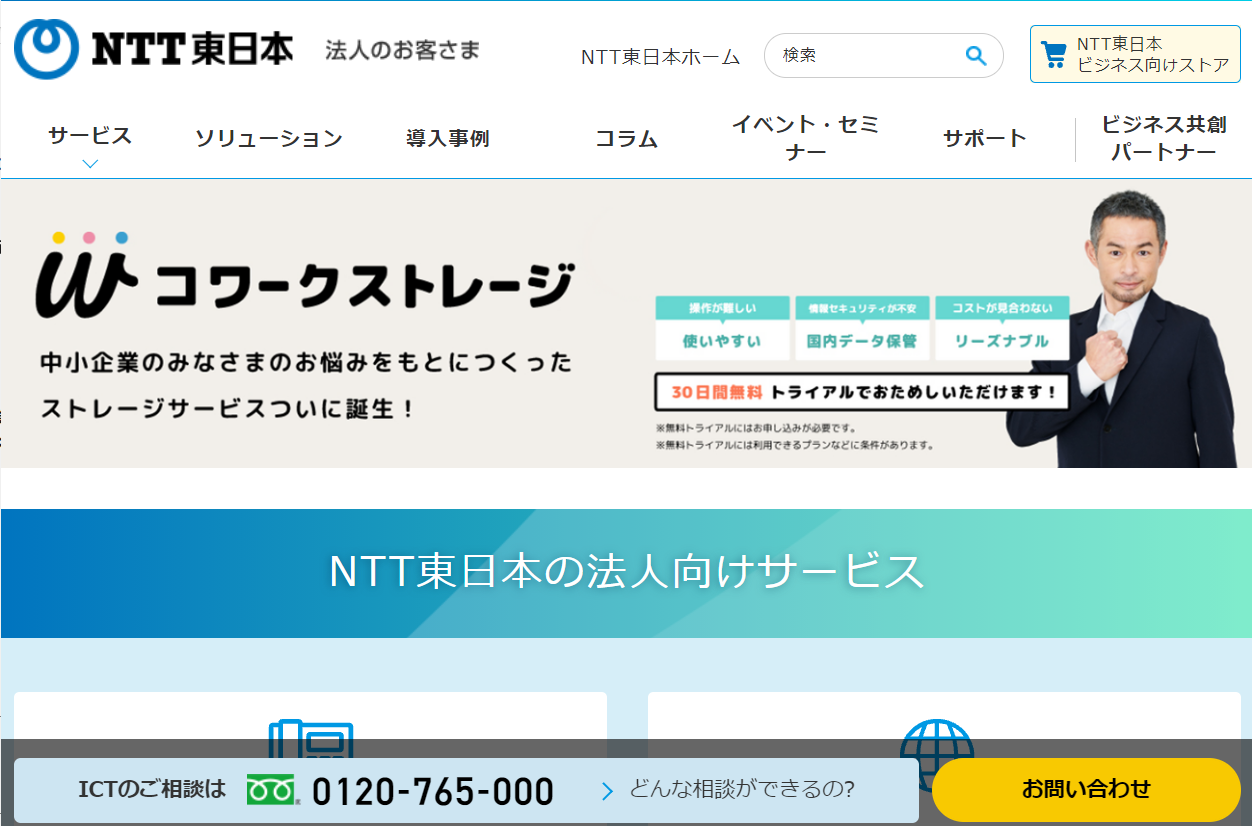
Task: Click the NTT East logo icon
Action: point(46,49)
